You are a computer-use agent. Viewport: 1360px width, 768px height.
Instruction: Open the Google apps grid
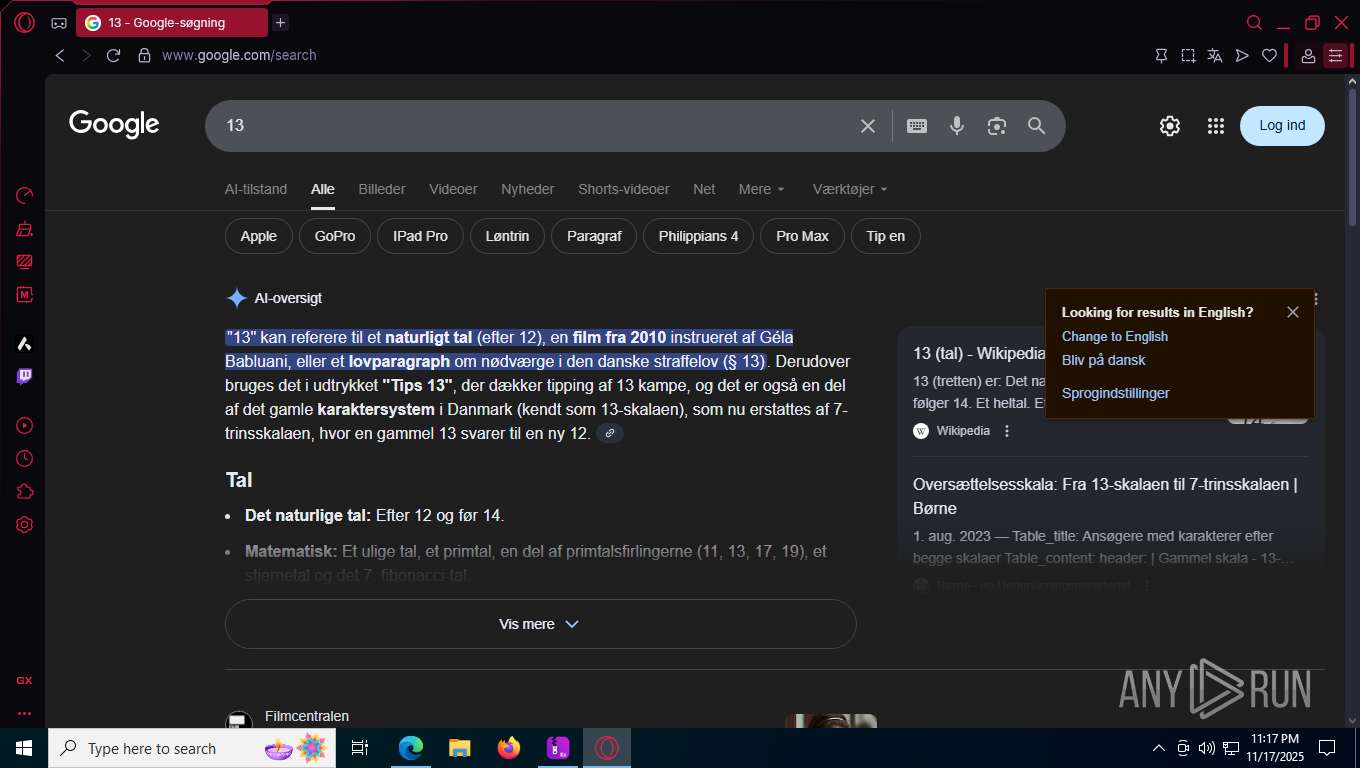coord(1216,126)
